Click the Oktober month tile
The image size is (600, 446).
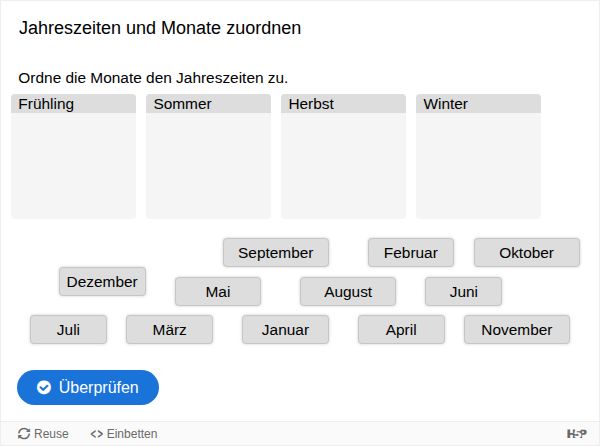point(526,253)
